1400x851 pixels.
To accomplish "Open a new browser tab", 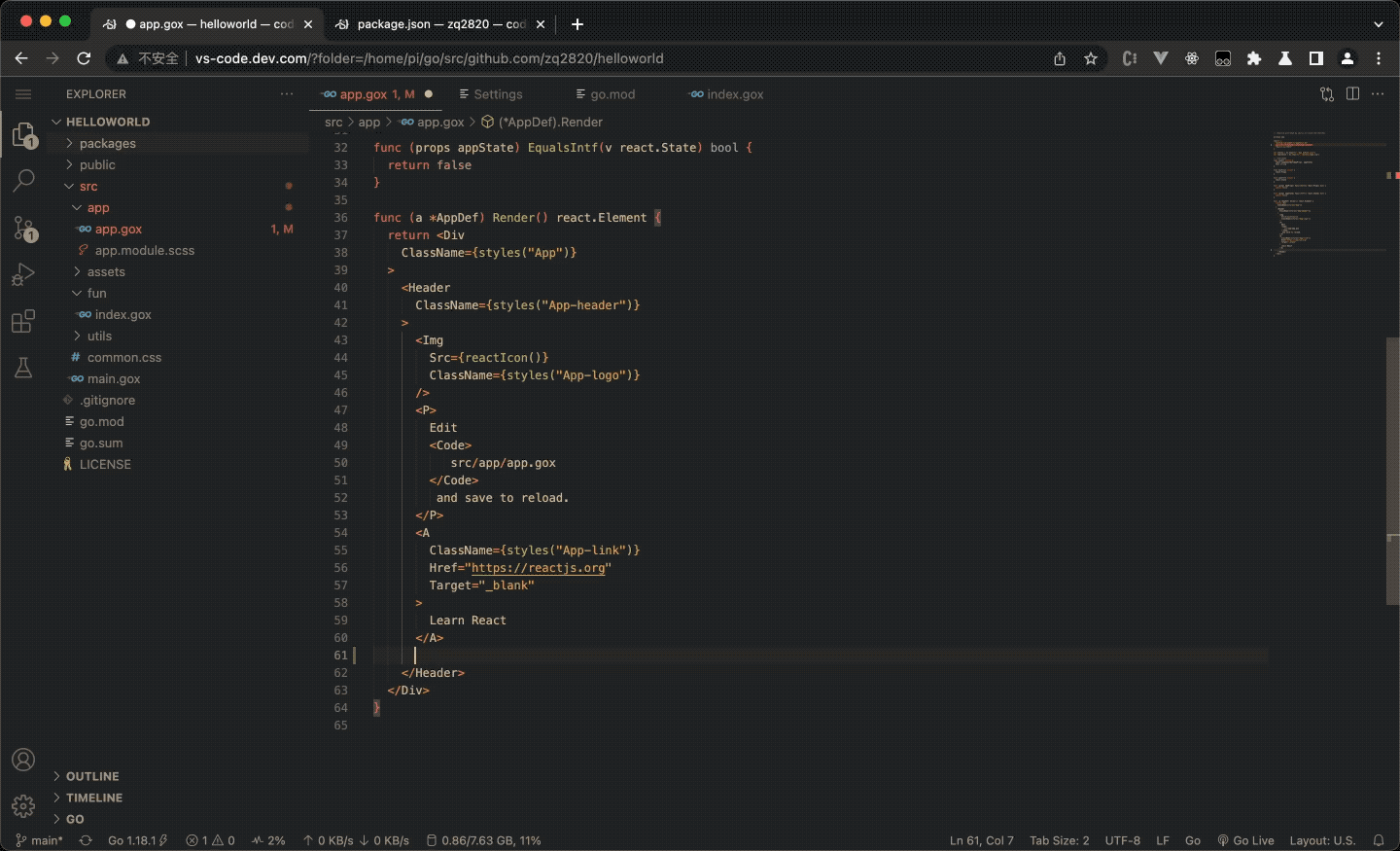I will (x=577, y=24).
